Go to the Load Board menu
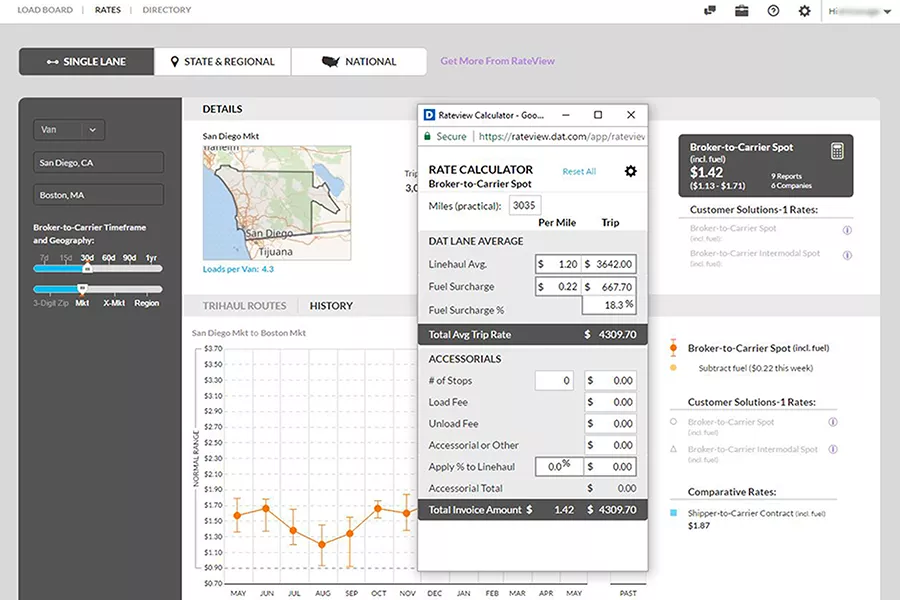 pyautogui.click(x=45, y=10)
